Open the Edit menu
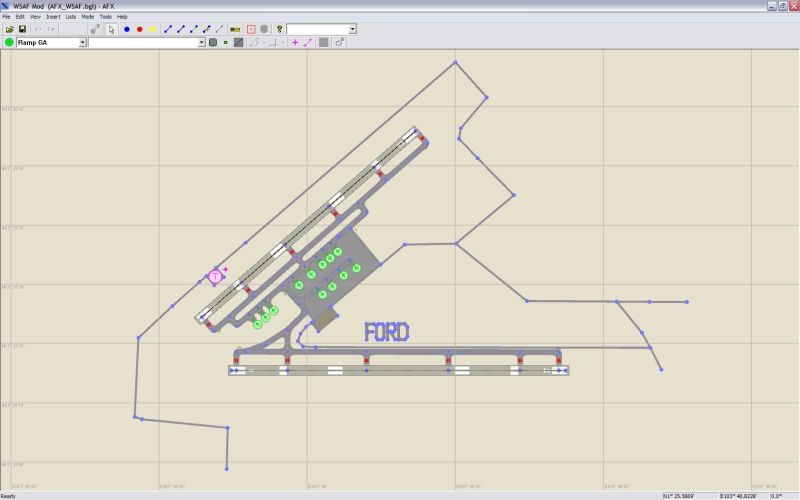 (20, 17)
